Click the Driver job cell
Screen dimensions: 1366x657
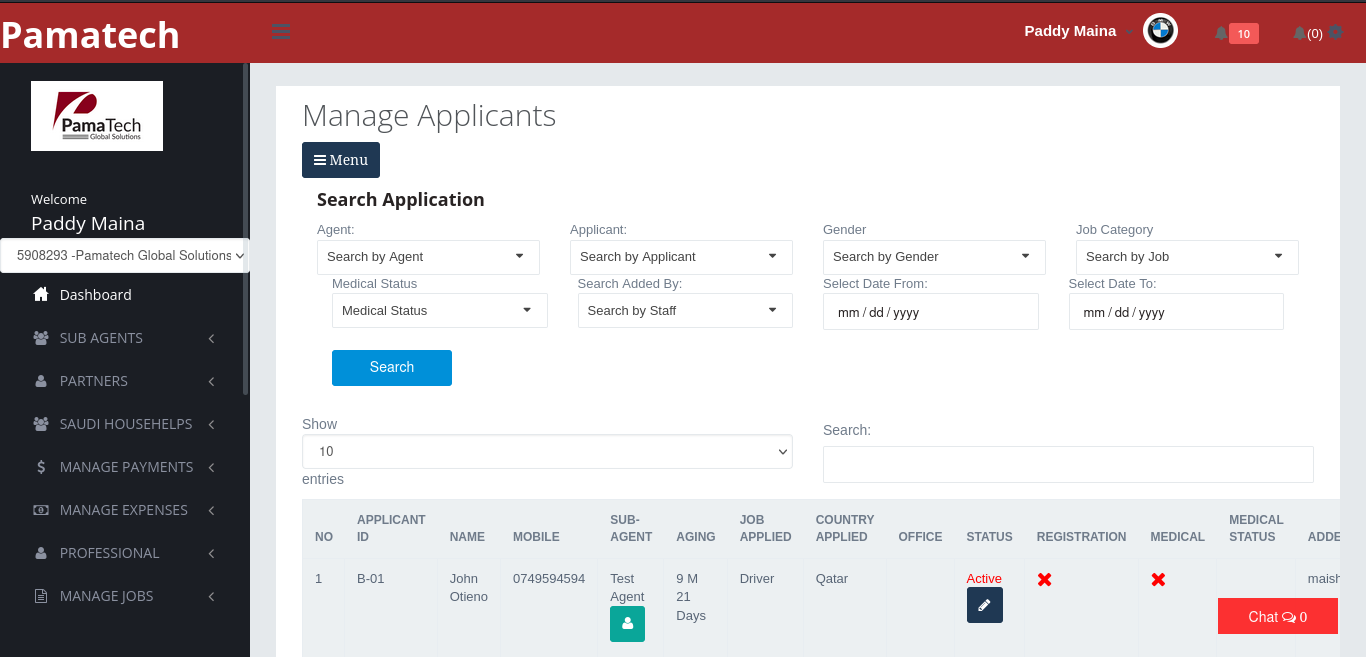pyautogui.click(x=757, y=579)
